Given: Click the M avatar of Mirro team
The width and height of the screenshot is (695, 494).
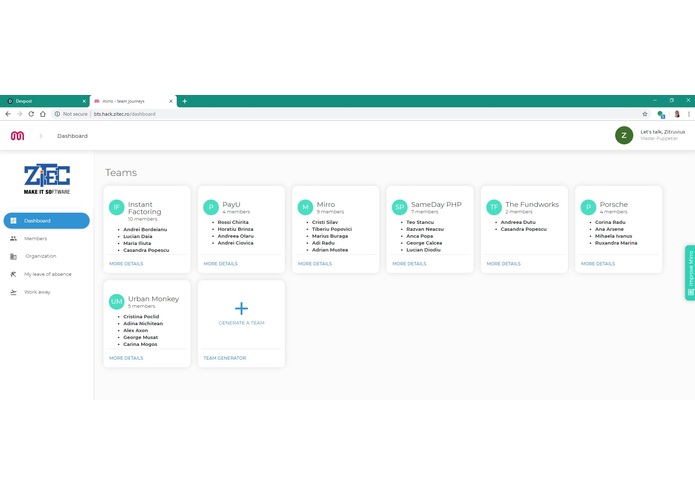Looking at the screenshot, I should (x=305, y=207).
